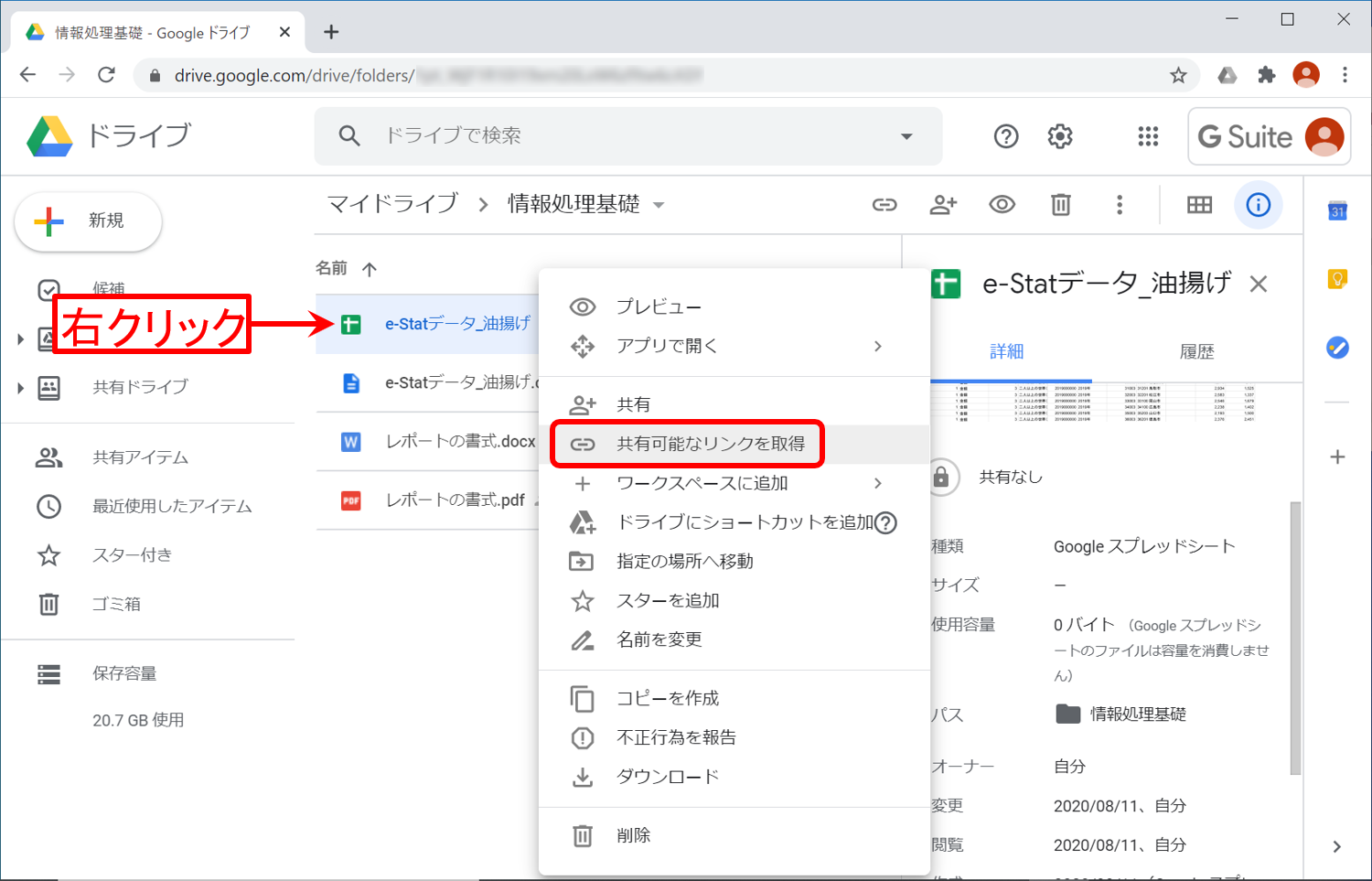Screen dimensions: 1372x881
Task: Select the レポートの書式.pdf file
Action: click(427, 500)
